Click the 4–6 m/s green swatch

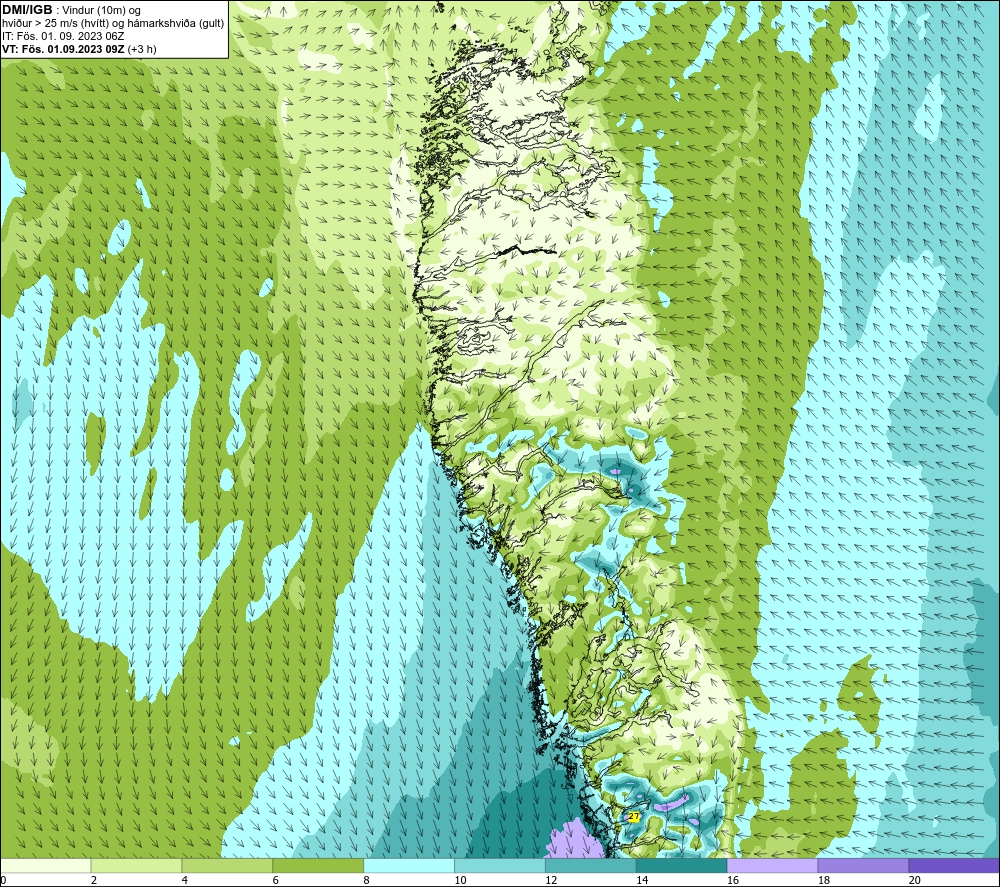point(227,865)
